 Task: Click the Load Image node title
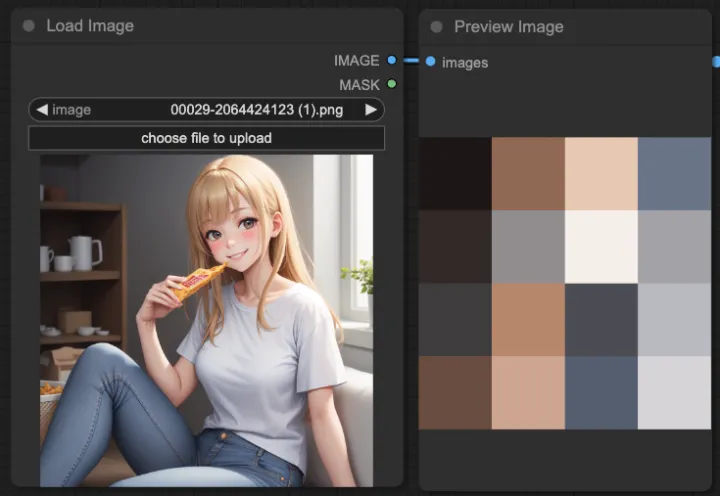coord(90,26)
